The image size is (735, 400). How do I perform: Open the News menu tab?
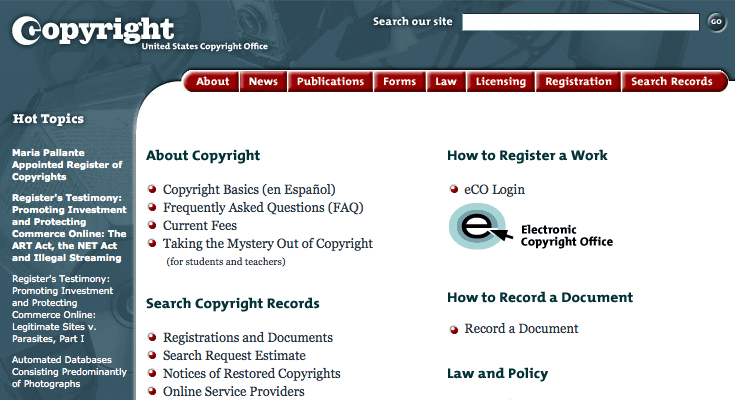pyautogui.click(x=263, y=82)
